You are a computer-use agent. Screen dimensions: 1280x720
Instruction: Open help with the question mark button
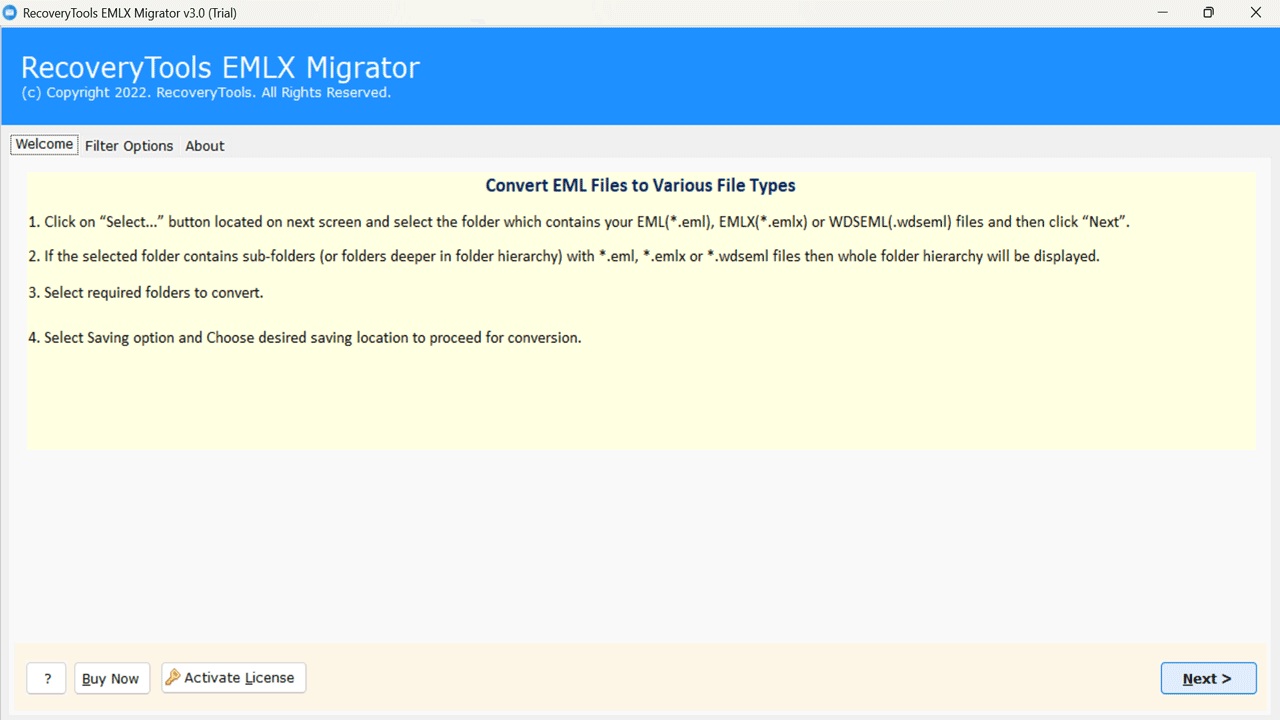pos(47,678)
